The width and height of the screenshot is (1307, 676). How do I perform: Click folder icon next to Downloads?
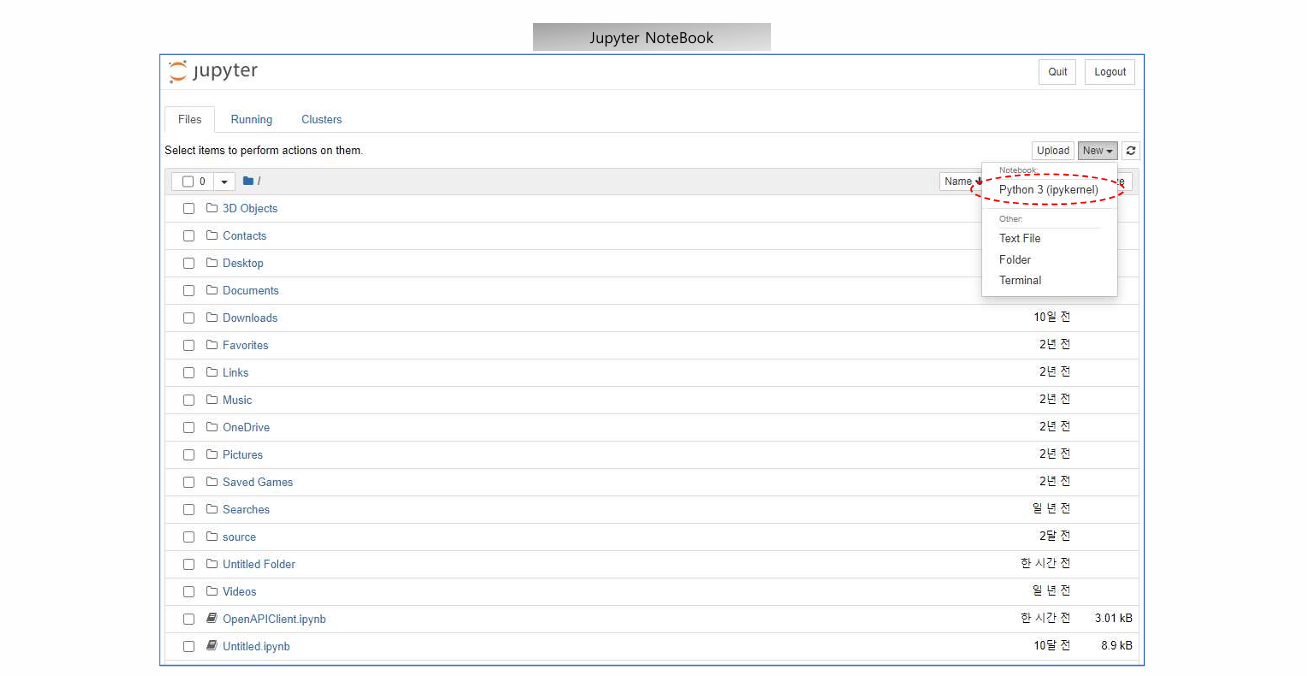(212, 318)
